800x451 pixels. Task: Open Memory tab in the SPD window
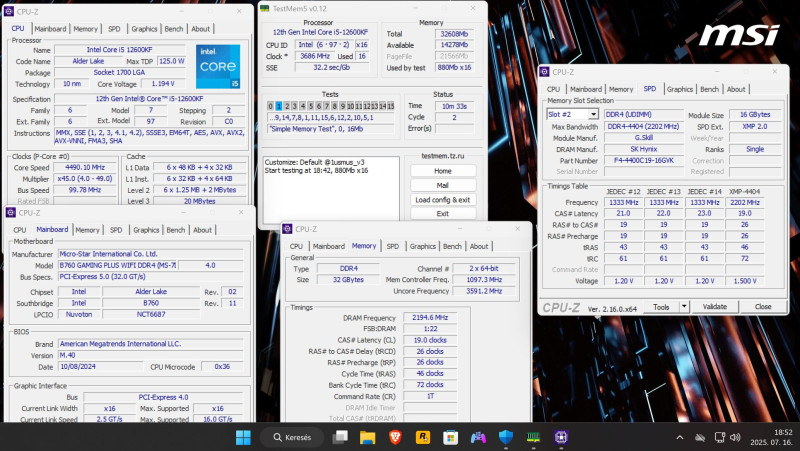[x=621, y=89]
